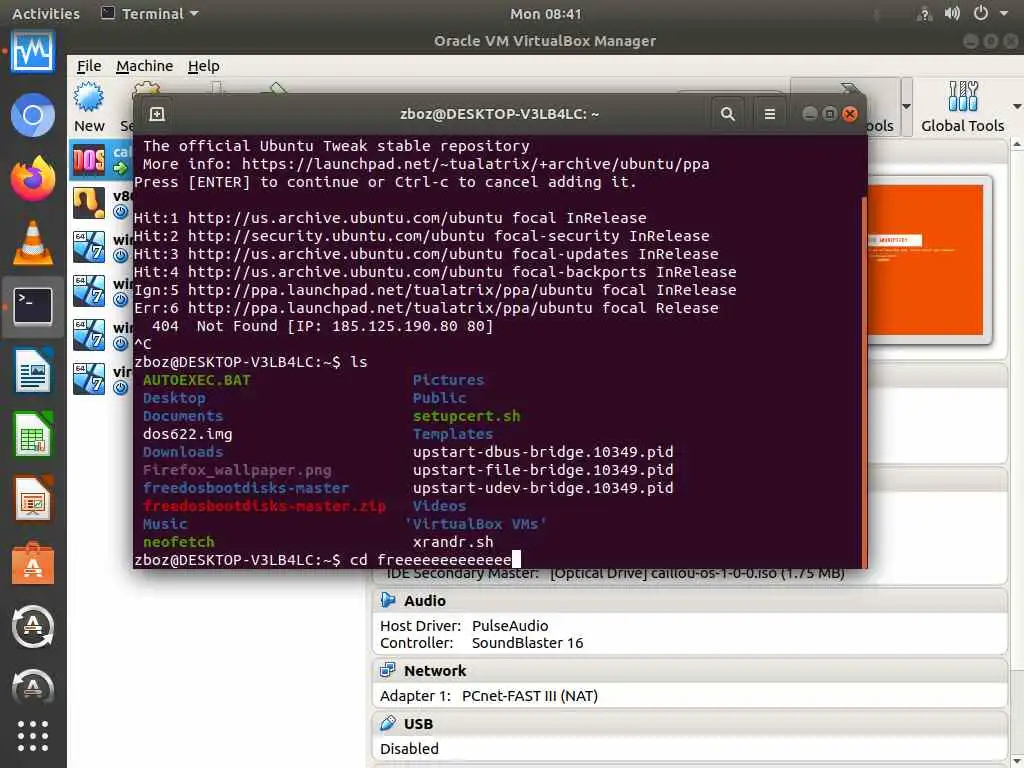The width and height of the screenshot is (1024, 768).
Task: Open Software Updater from dock
Action: (33, 626)
